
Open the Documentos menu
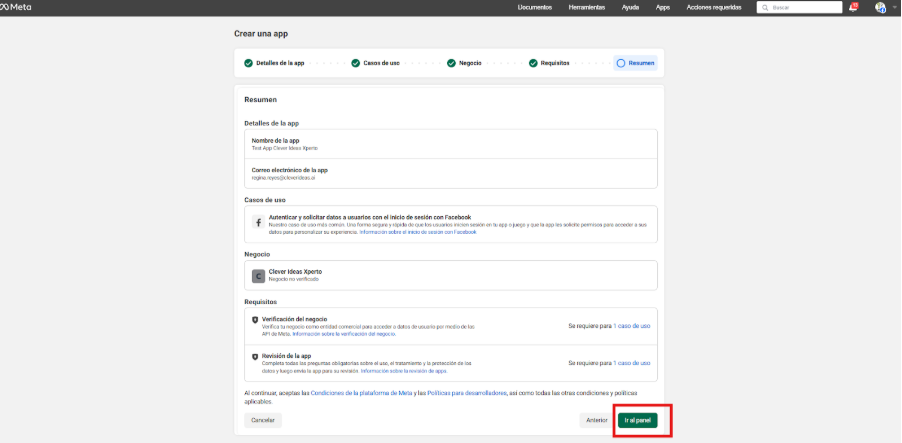[x=535, y=7]
